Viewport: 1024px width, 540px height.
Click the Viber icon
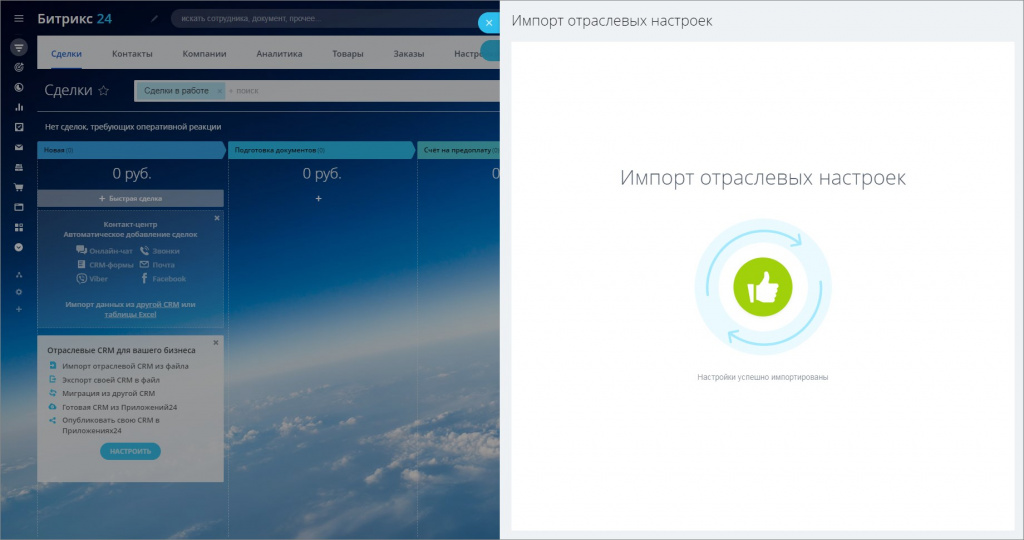pyautogui.click(x=81, y=279)
